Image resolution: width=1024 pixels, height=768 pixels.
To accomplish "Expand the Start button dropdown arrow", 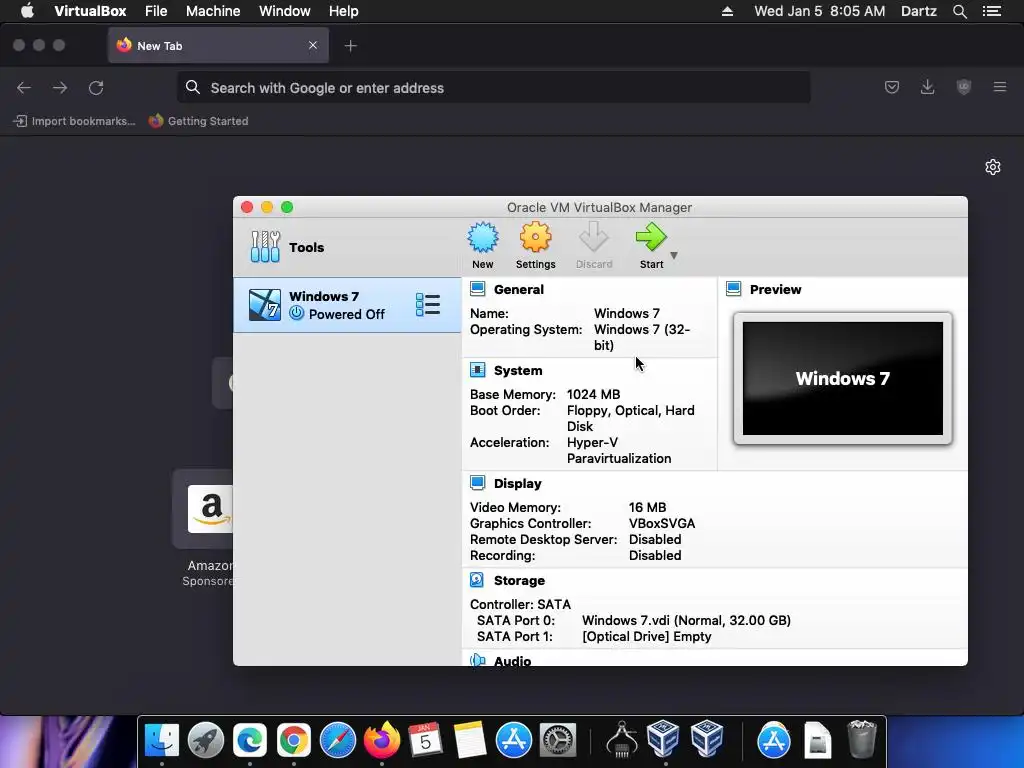I will (674, 255).
